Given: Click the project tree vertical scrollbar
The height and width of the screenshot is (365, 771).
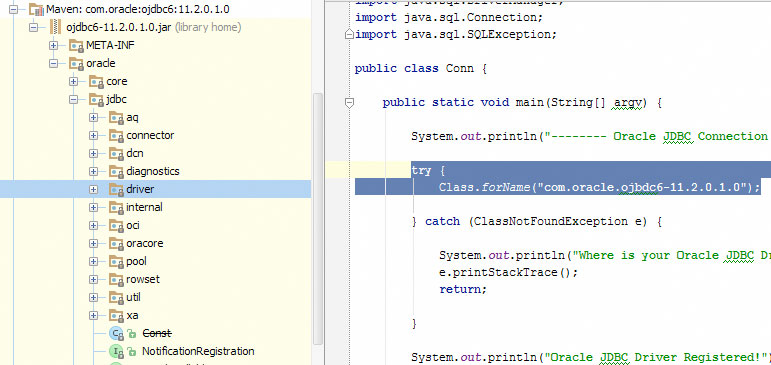Looking at the screenshot, I should 318,219.
